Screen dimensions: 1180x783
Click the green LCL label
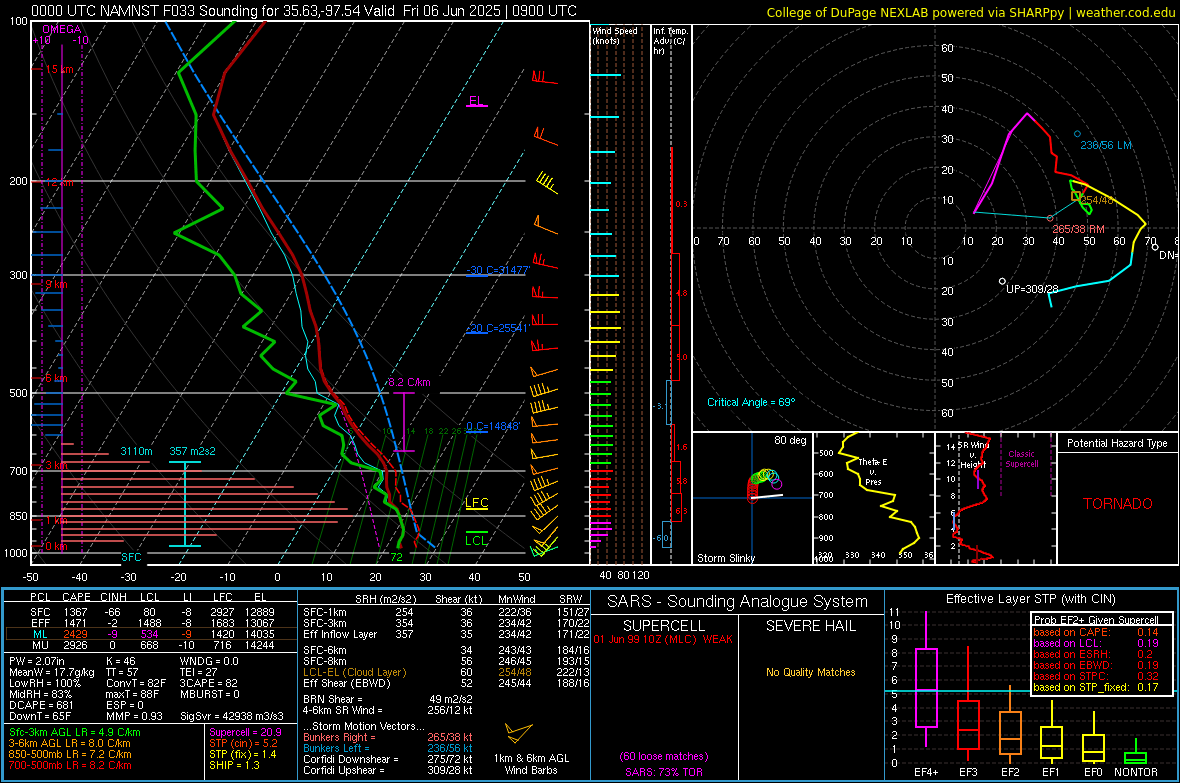[x=476, y=540]
